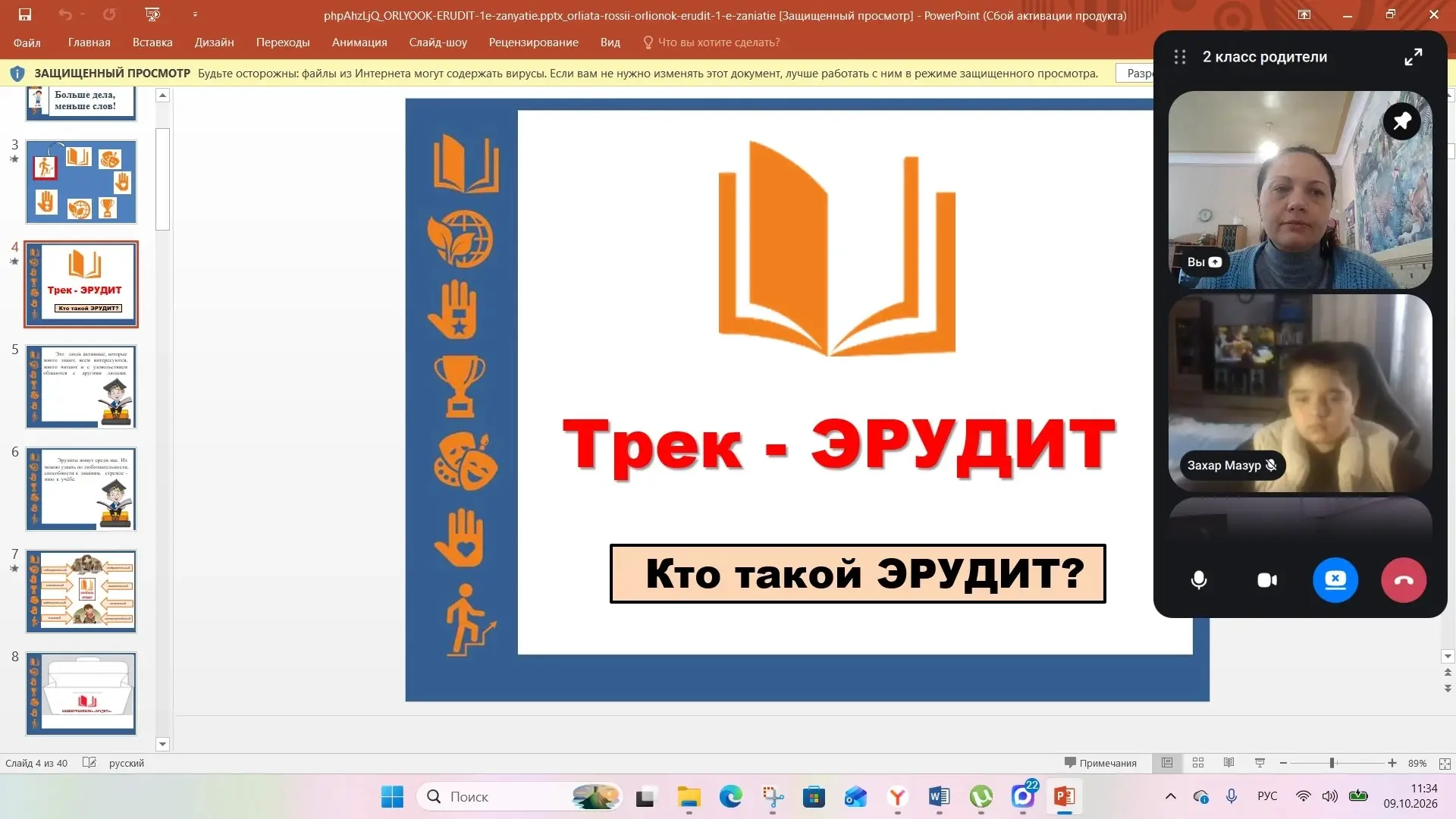
Task: Toggle the microphone in the call window
Action: (x=1198, y=580)
